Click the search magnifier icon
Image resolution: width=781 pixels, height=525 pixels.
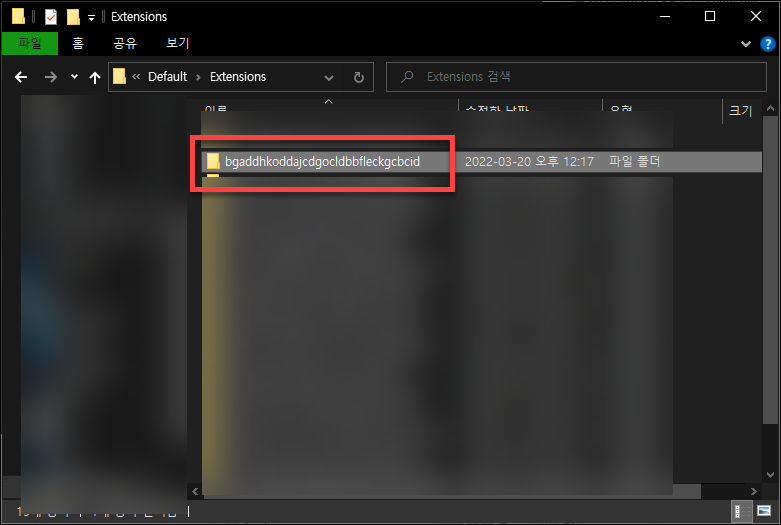[x=407, y=77]
